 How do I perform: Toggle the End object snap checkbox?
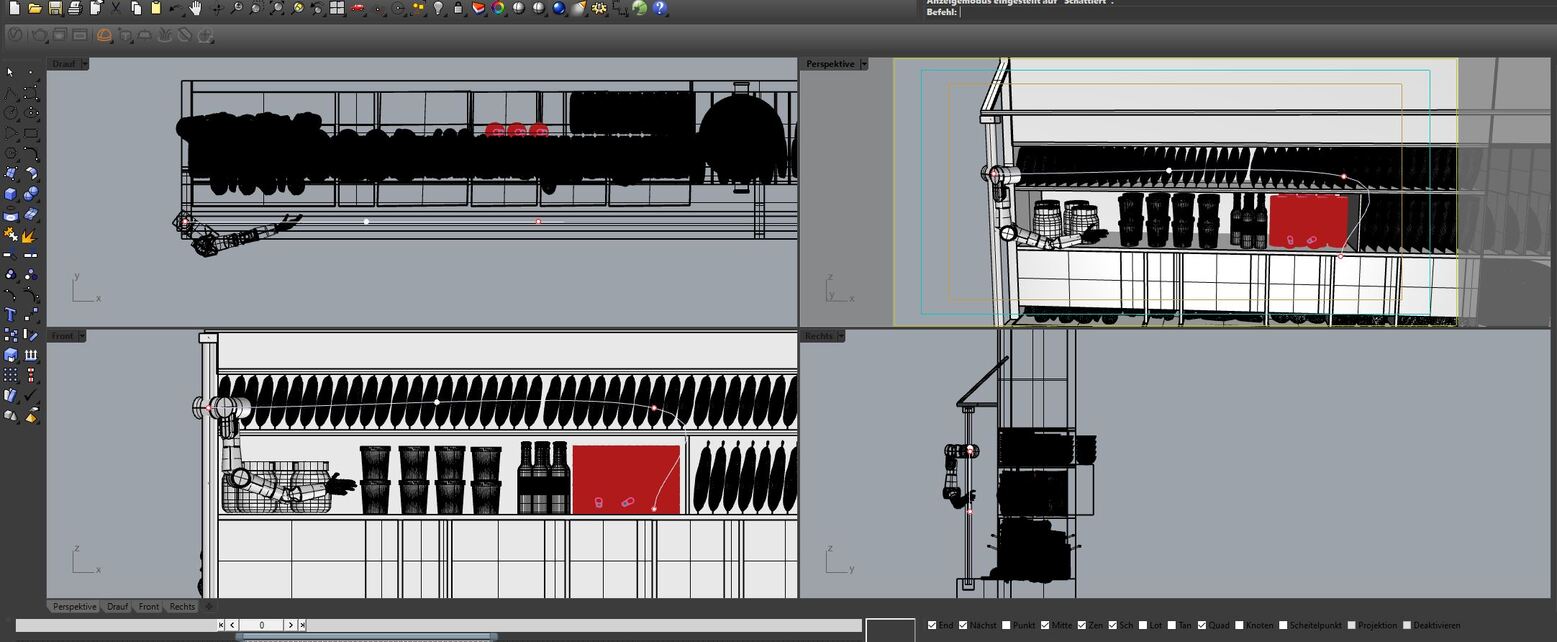point(932,625)
